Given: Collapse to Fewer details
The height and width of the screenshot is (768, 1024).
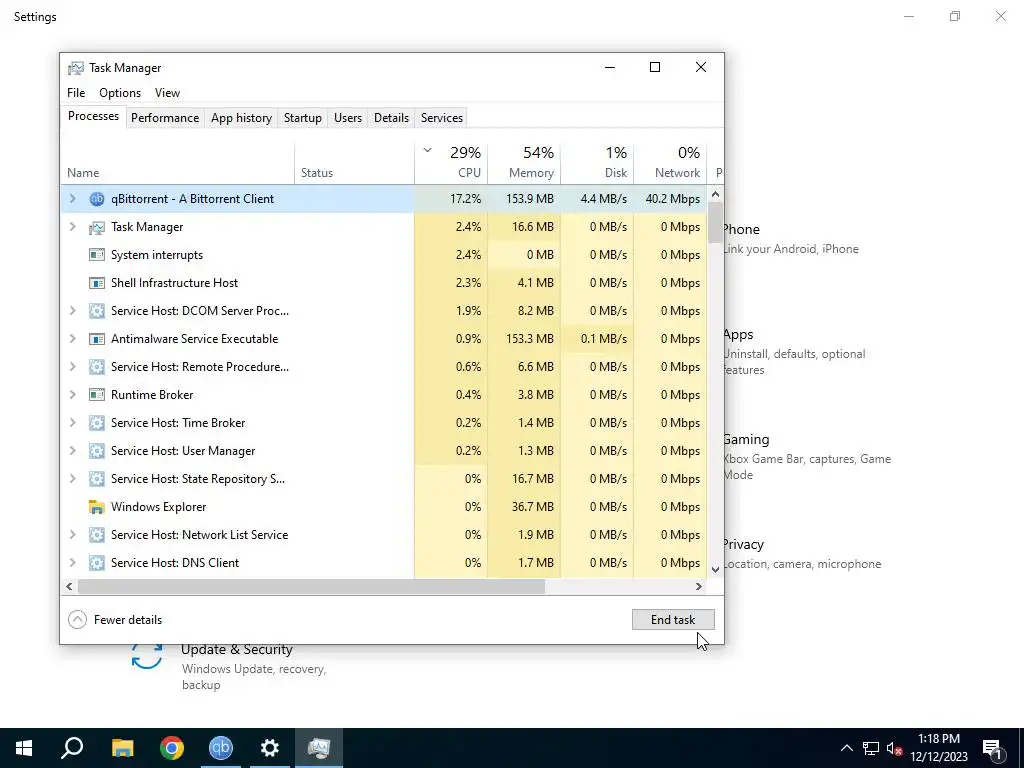Looking at the screenshot, I should click(115, 620).
